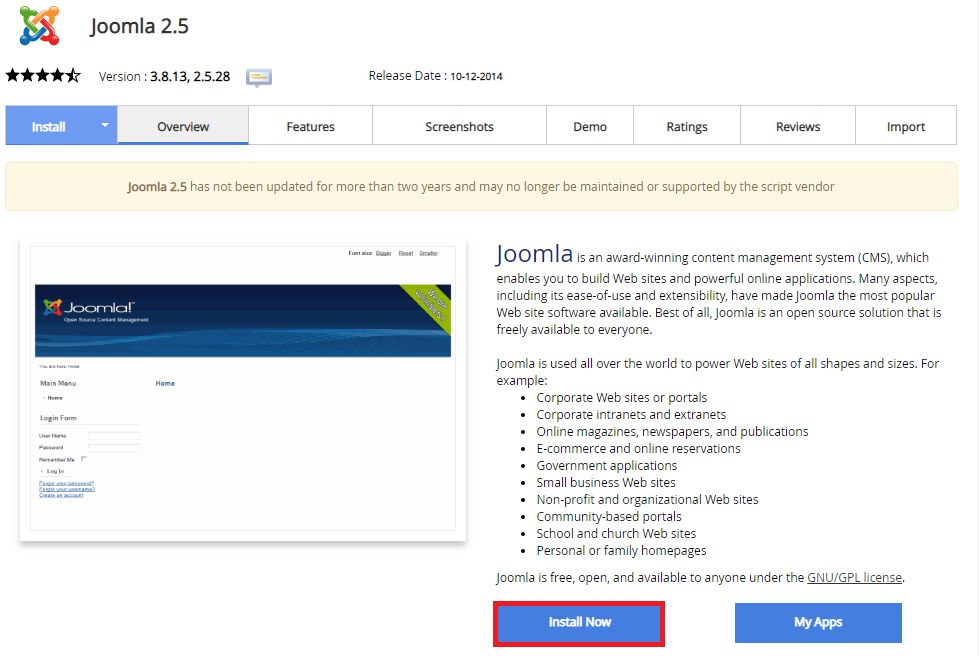Open the Import tab
The width and height of the screenshot is (979, 656).
(x=906, y=127)
